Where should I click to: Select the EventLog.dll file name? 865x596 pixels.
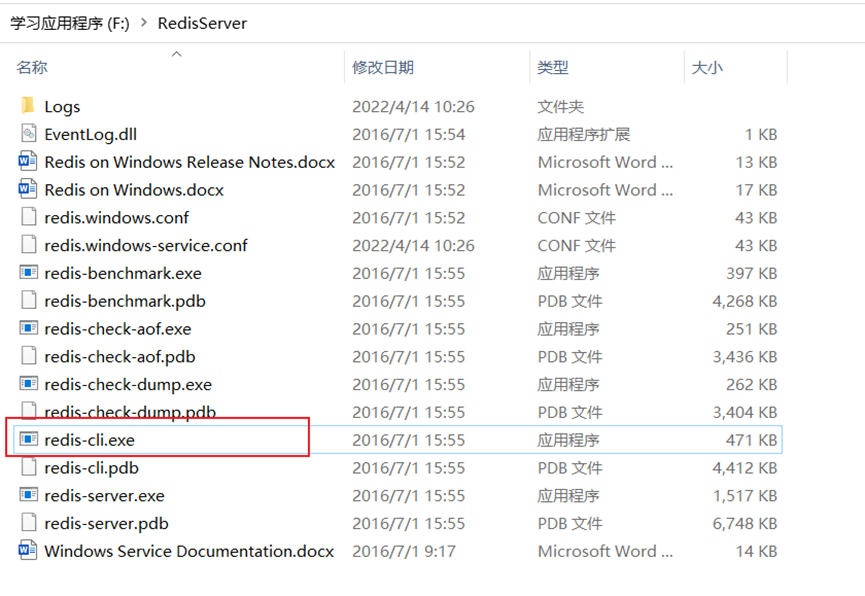pyautogui.click(x=90, y=134)
